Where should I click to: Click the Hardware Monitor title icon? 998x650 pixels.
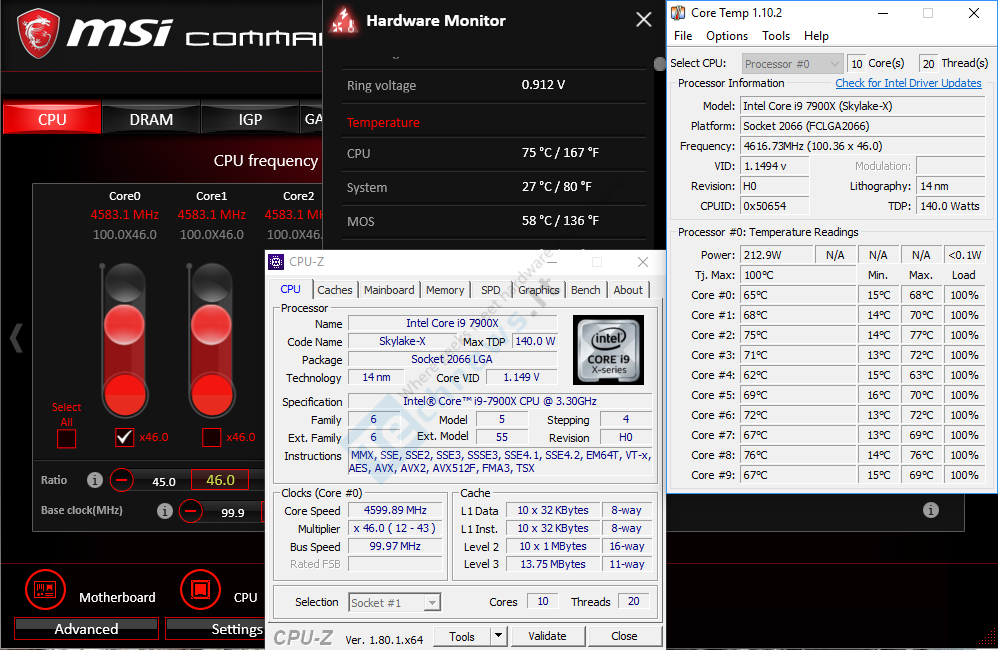click(344, 20)
